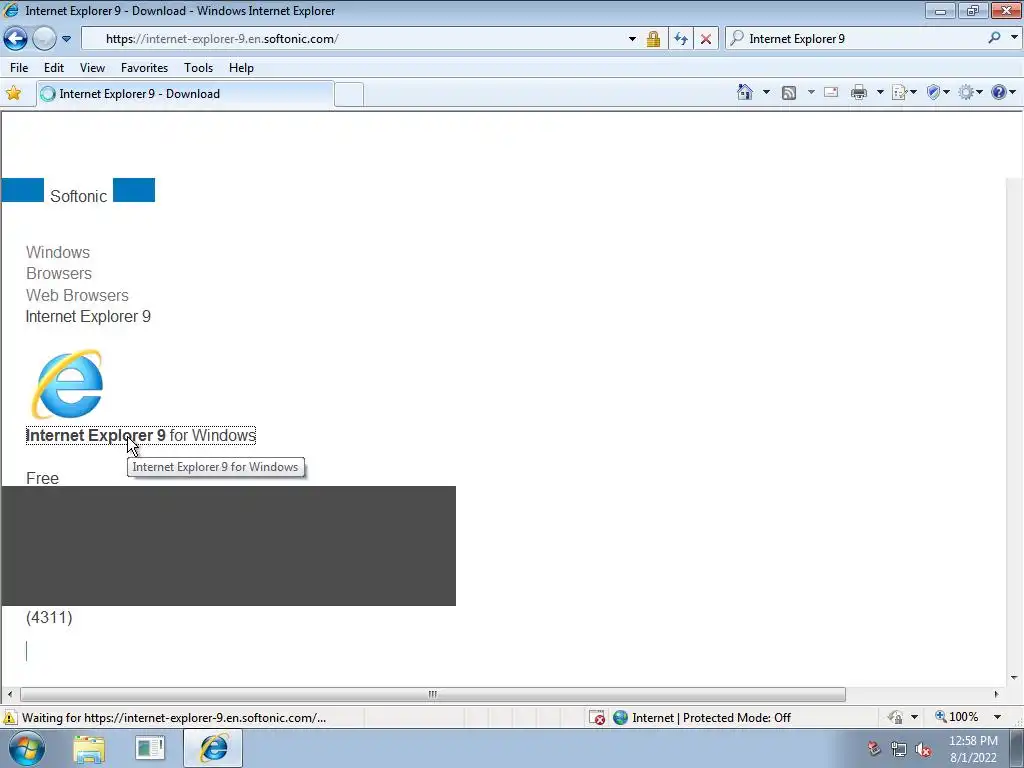Open the File menu
Screen dimensions: 1024x768
coord(19,68)
